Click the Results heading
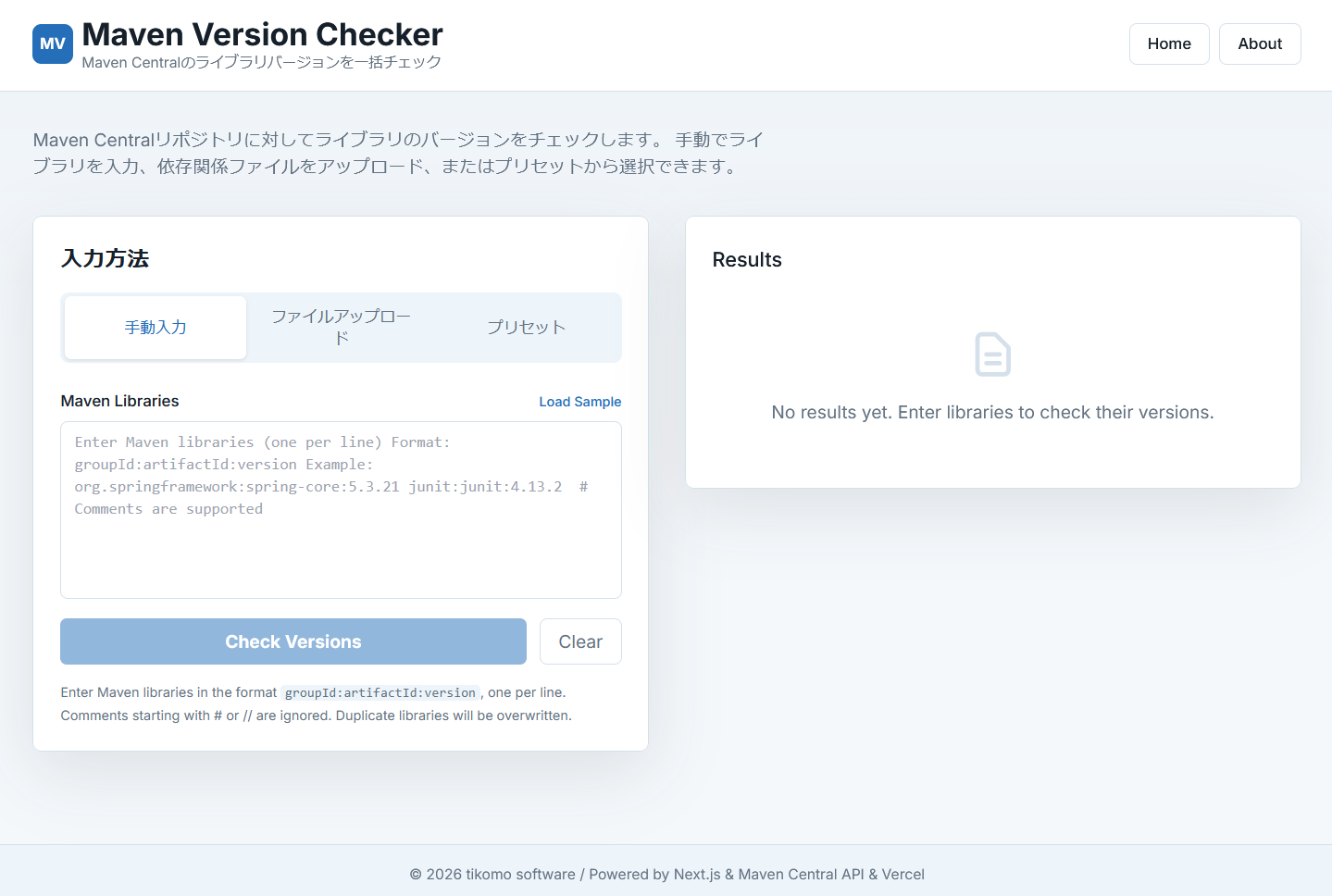Image resolution: width=1332 pixels, height=896 pixels. pyautogui.click(x=747, y=260)
